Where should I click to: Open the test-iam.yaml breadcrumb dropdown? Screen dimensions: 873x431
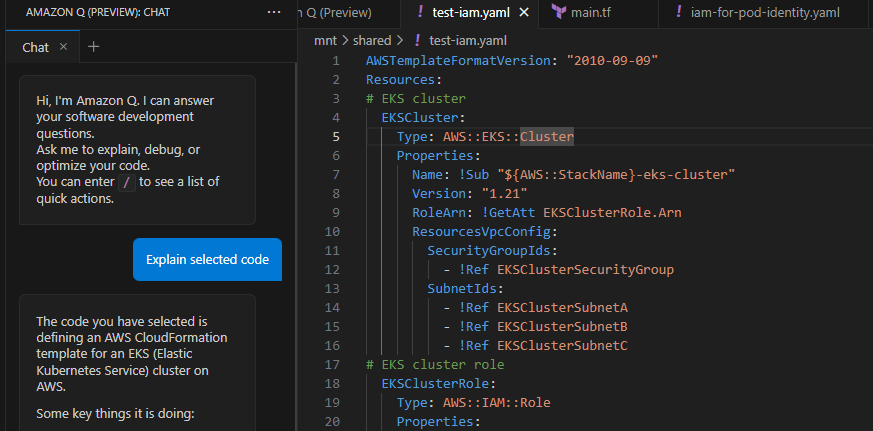coord(465,40)
